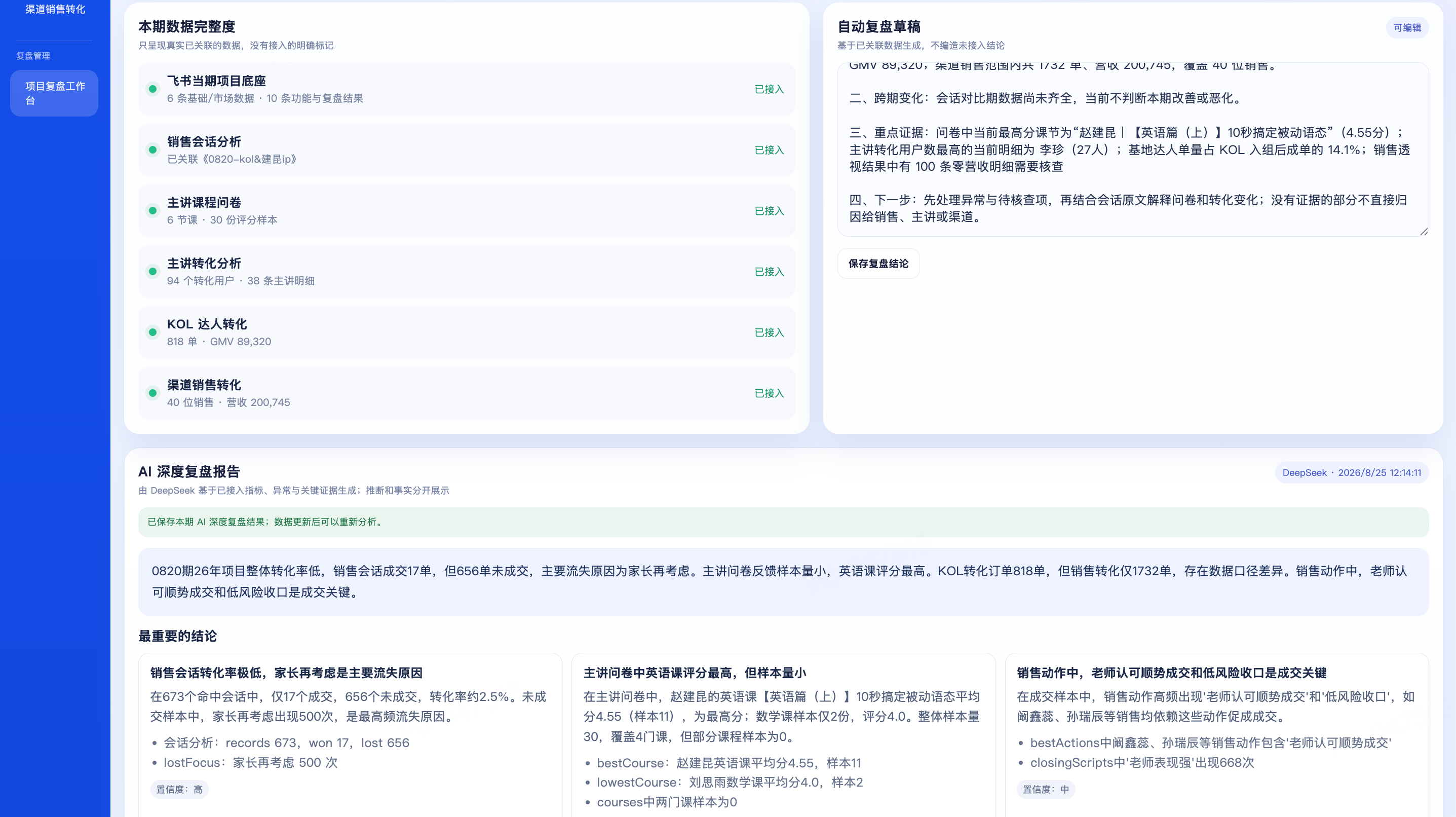Screen dimensions: 1456x817
Task: Click 6 节课 · 30 份评分样本 text
Action: (222, 220)
